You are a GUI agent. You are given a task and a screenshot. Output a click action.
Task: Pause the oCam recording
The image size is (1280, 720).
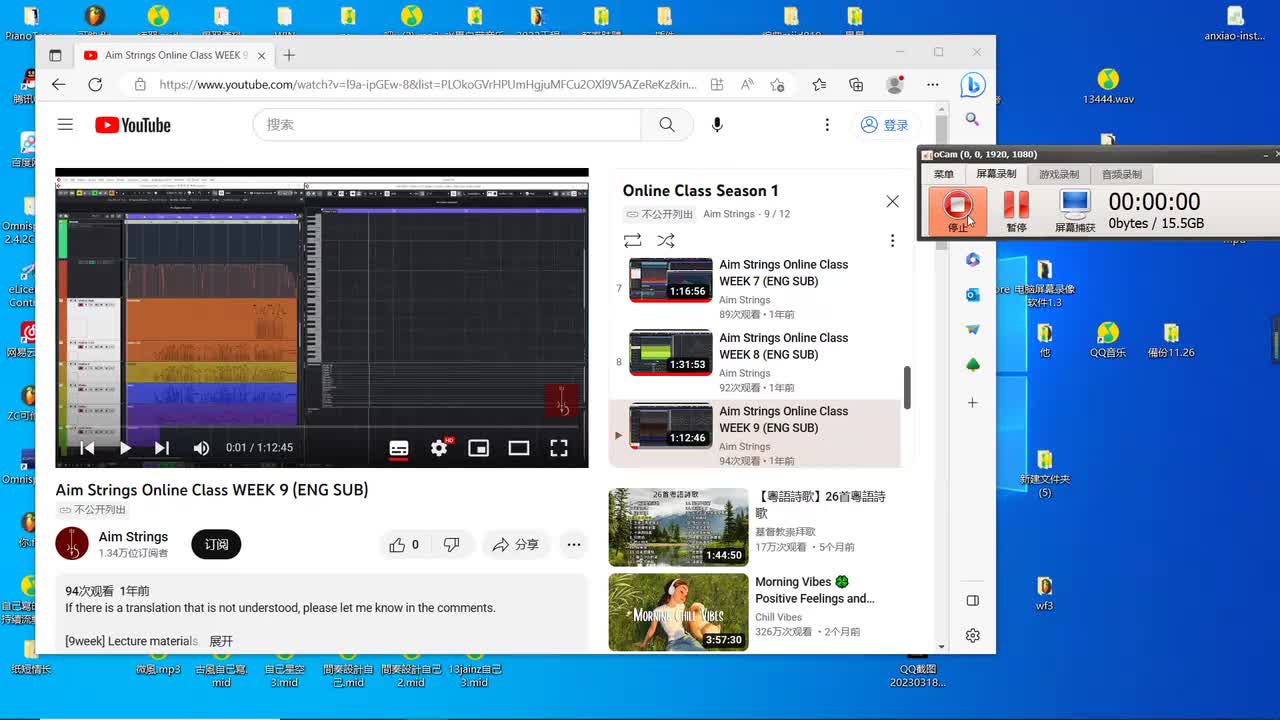click(x=1016, y=210)
